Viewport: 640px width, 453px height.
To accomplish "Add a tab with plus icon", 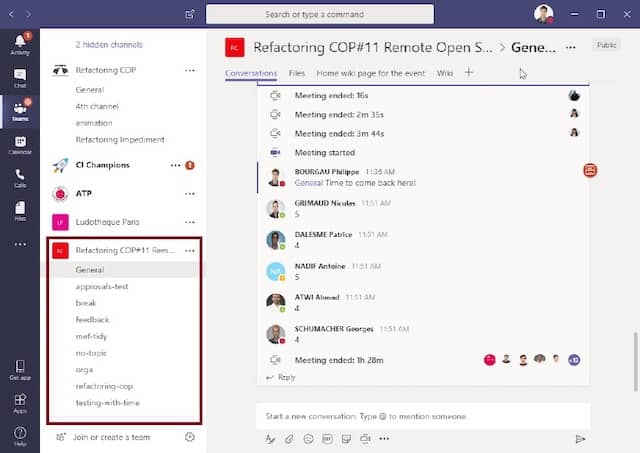I will [x=469, y=73].
